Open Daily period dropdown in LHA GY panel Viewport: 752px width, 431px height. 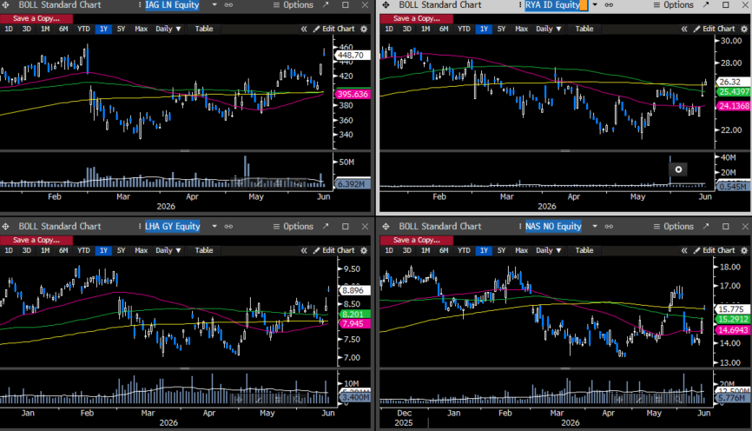[x=168, y=250]
